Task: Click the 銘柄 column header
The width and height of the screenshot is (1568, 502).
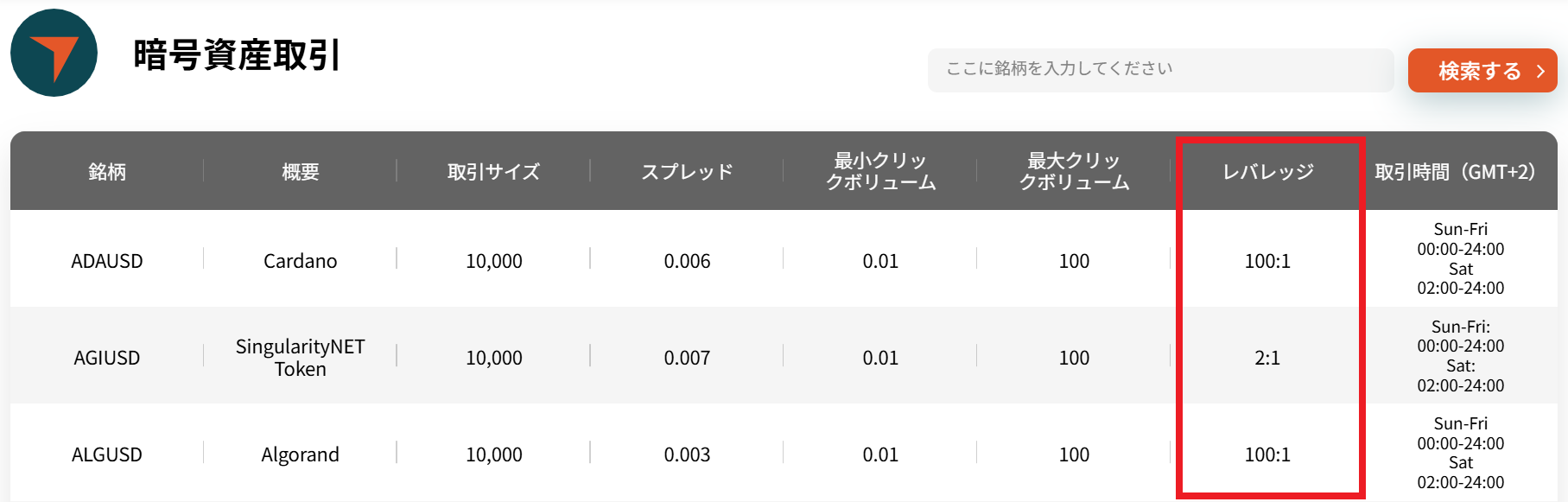Action: pos(107,172)
